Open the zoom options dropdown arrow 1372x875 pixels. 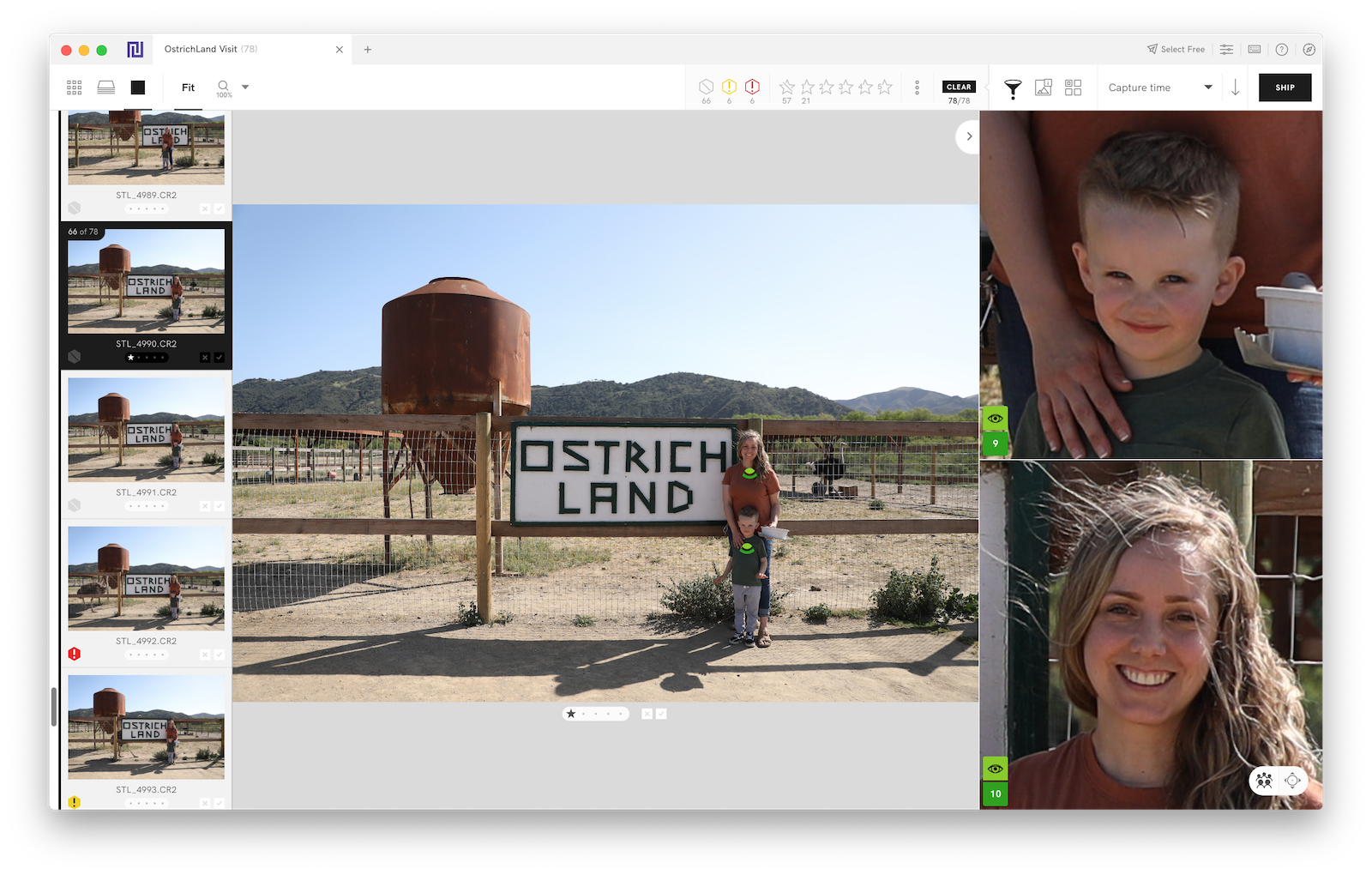245,87
